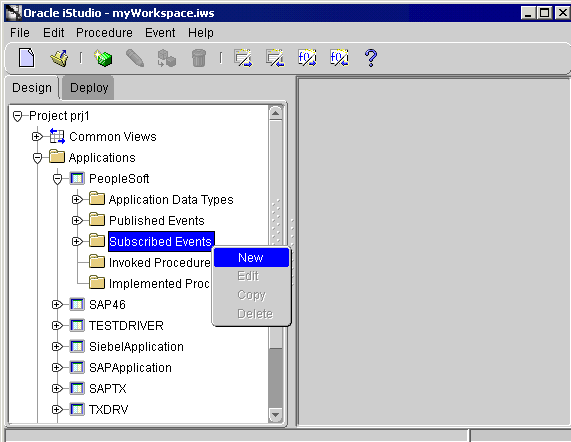571x442 pixels.
Task: Click the pencil Edit toolbar icon
Action: point(135,58)
